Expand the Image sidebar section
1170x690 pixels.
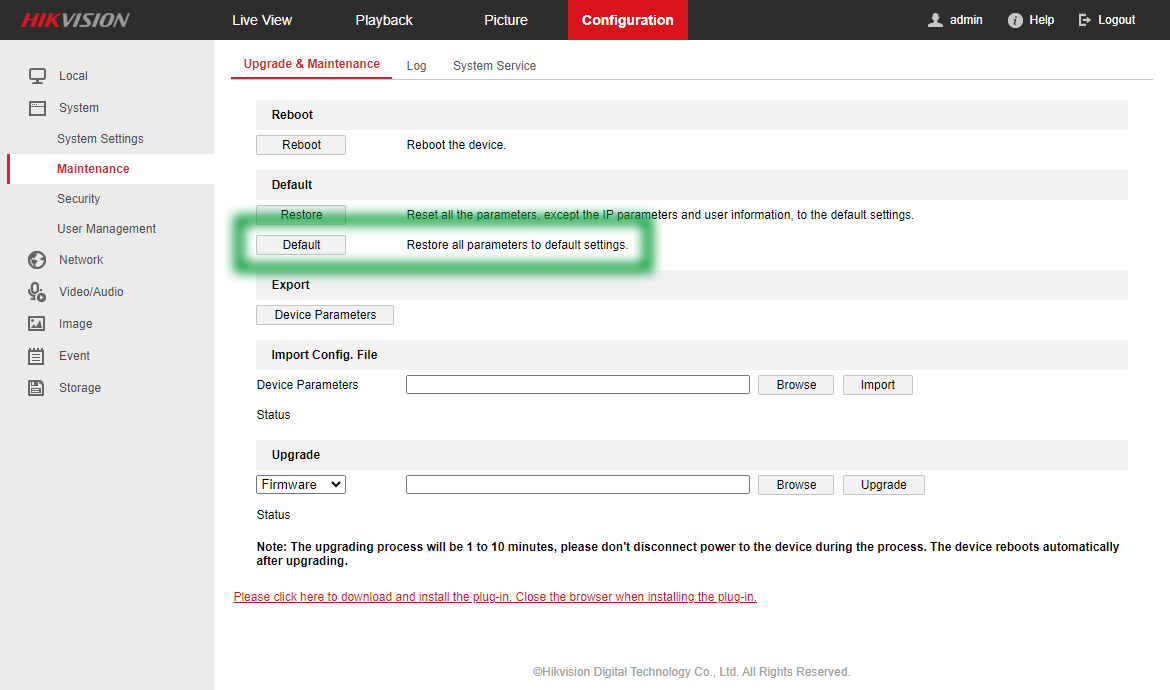click(x=75, y=324)
